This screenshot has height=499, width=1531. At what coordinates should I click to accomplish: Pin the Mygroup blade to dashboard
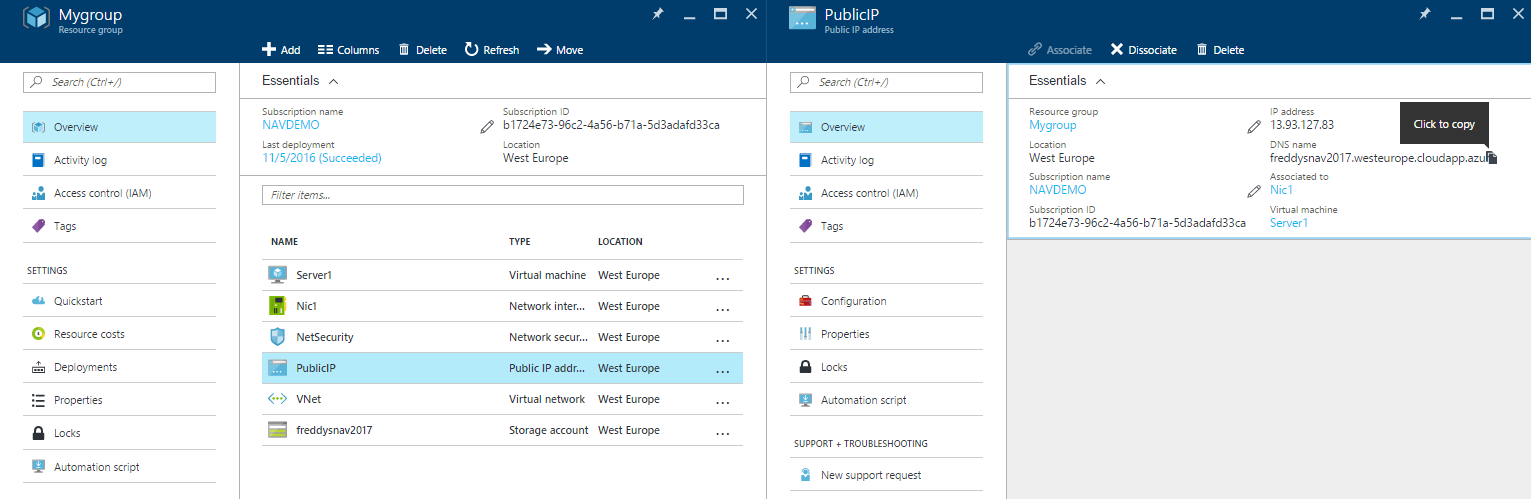click(657, 15)
